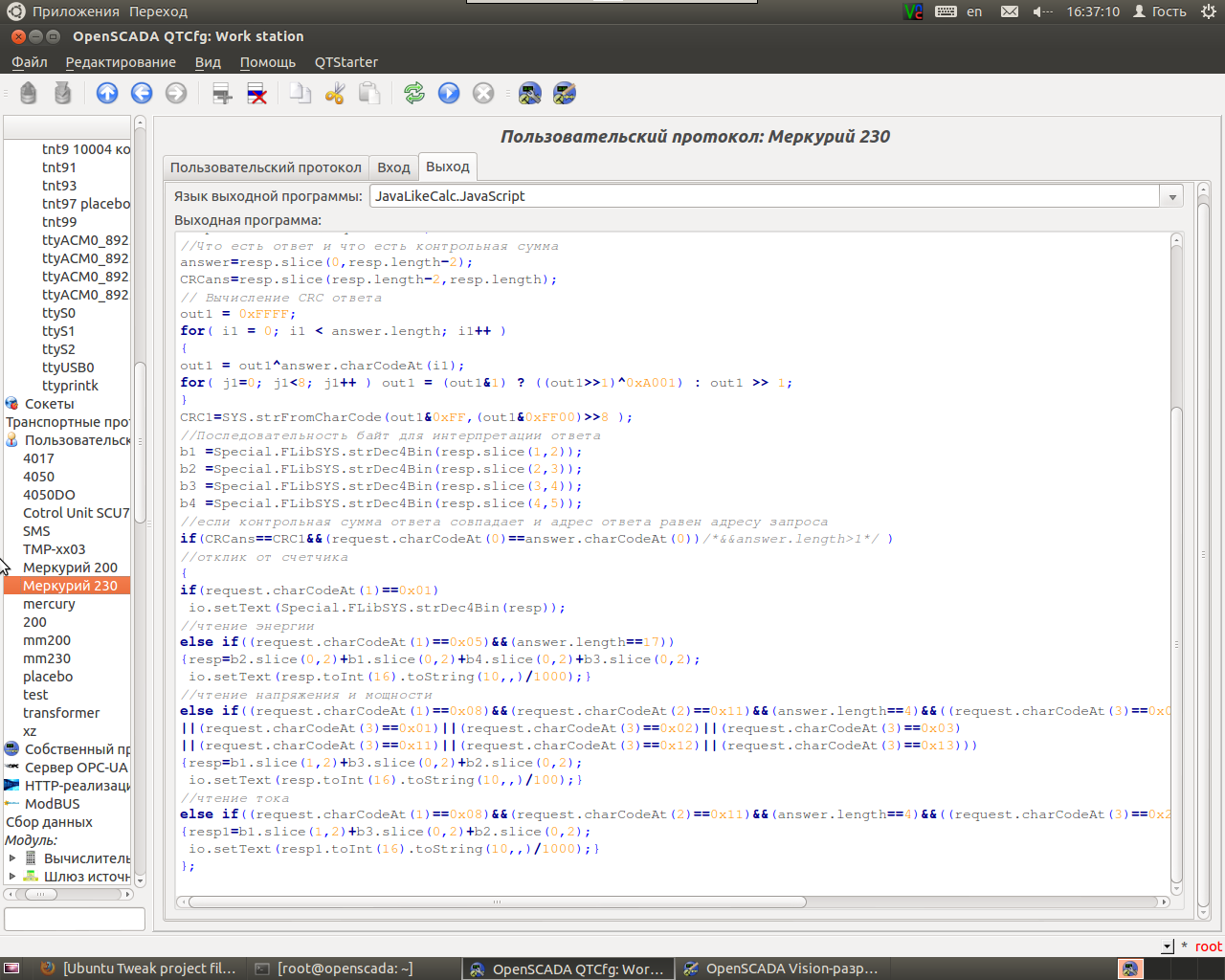Expand the Вычислитель module tree node
This screenshot has height=980, width=1225.
tap(12, 858)
